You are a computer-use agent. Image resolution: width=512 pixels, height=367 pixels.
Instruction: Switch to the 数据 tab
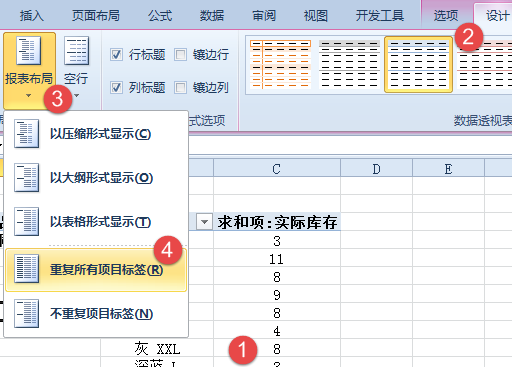coord(212,16)
